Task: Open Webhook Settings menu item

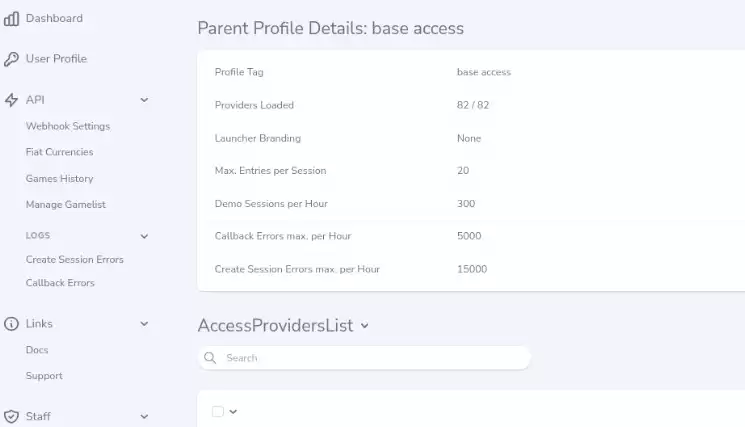Action: (68, 126)
